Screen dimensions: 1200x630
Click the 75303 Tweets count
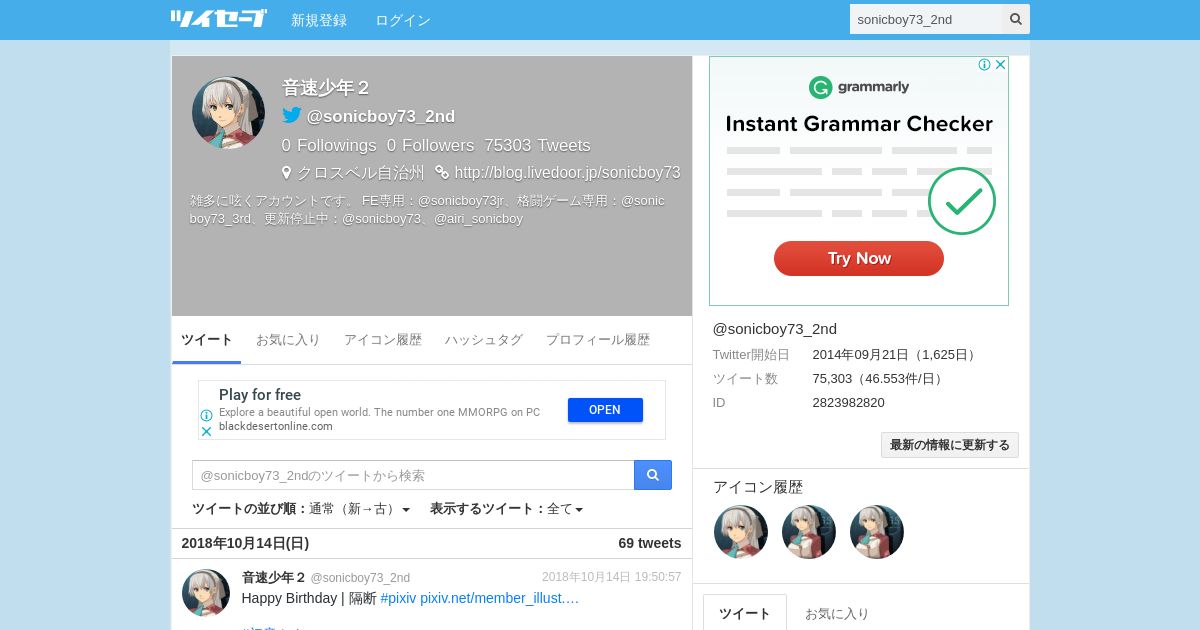[x=538, y=145]
